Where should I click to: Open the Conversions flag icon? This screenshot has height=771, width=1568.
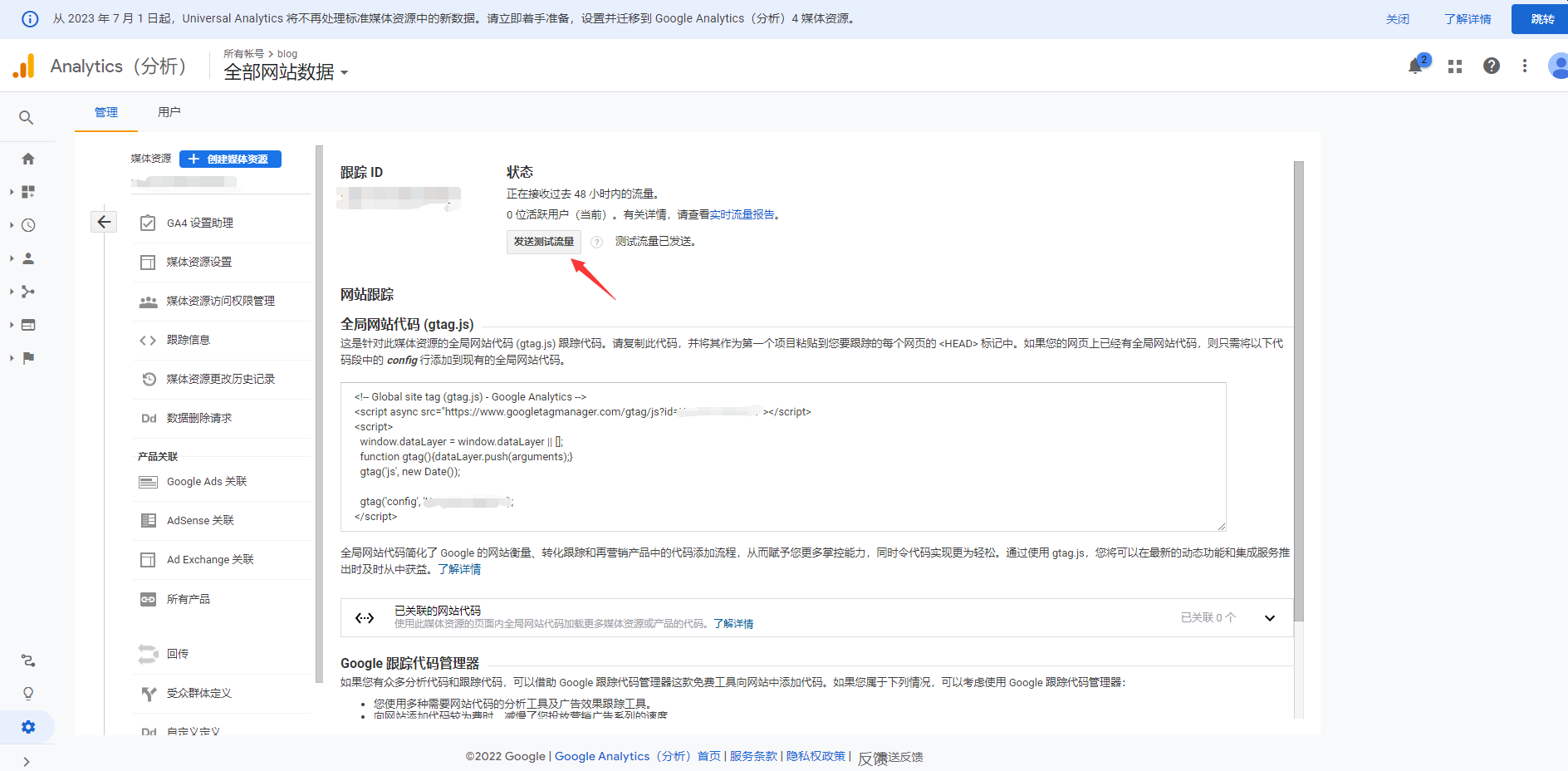tap(28, 358)
